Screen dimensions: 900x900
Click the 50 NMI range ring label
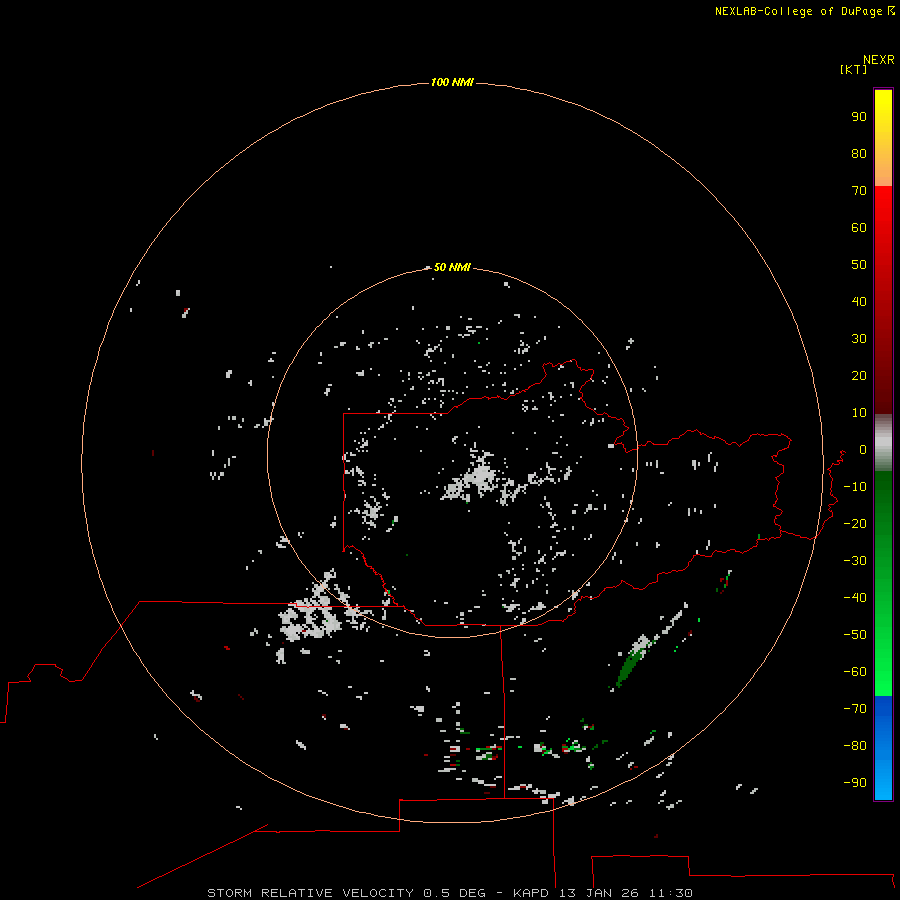(x=452, y=267)
